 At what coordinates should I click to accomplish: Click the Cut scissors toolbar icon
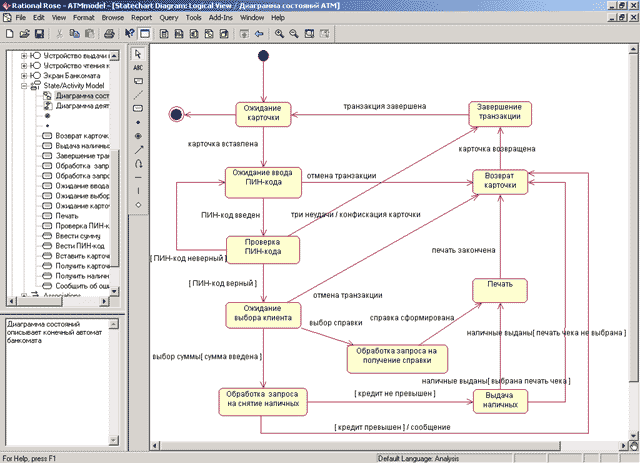coord(59,33)
